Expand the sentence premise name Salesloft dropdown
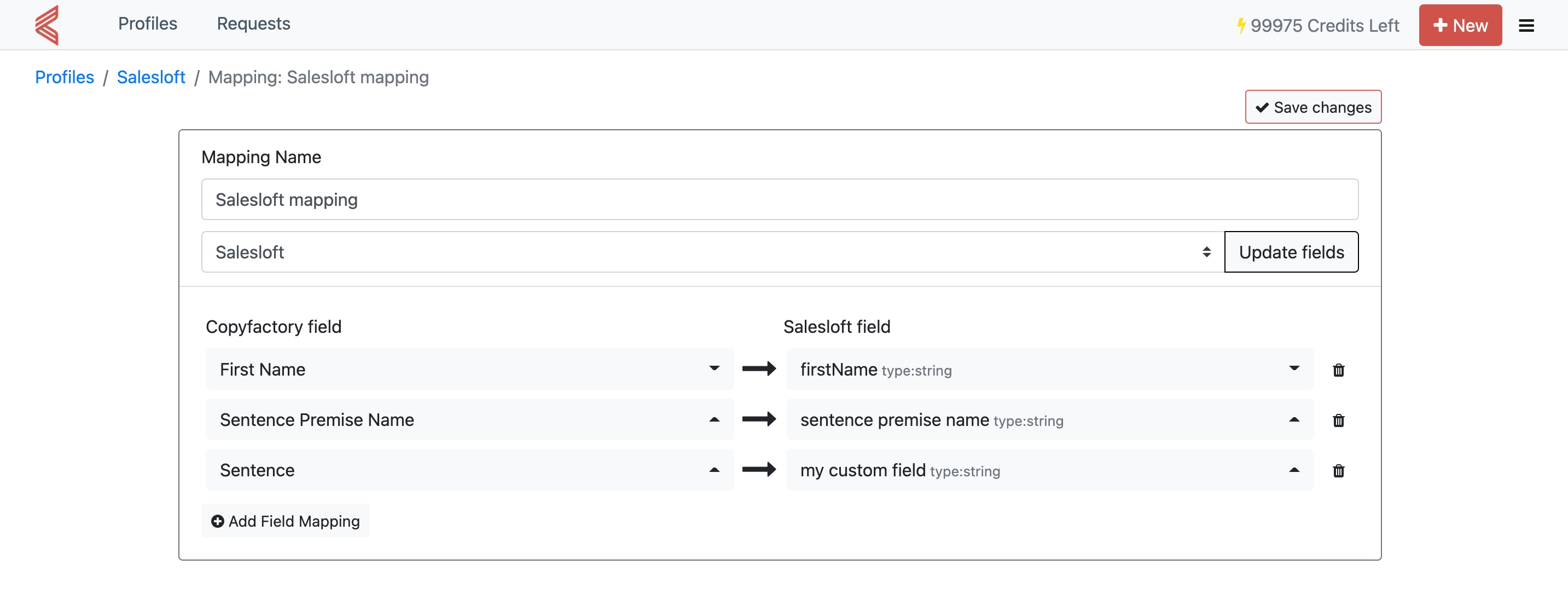Screen dimensions: 1568x611 [x=1049, y=420]
